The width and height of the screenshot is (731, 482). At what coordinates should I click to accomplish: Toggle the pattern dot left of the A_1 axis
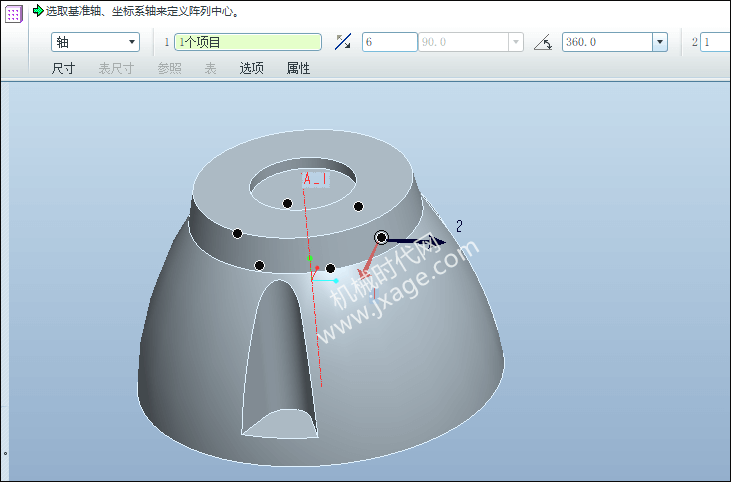[x=288, y=203]
